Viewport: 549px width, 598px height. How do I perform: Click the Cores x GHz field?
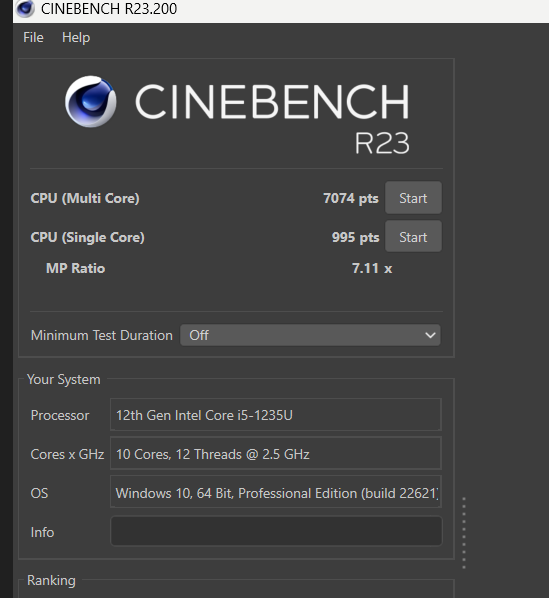[x=276, y=454]
